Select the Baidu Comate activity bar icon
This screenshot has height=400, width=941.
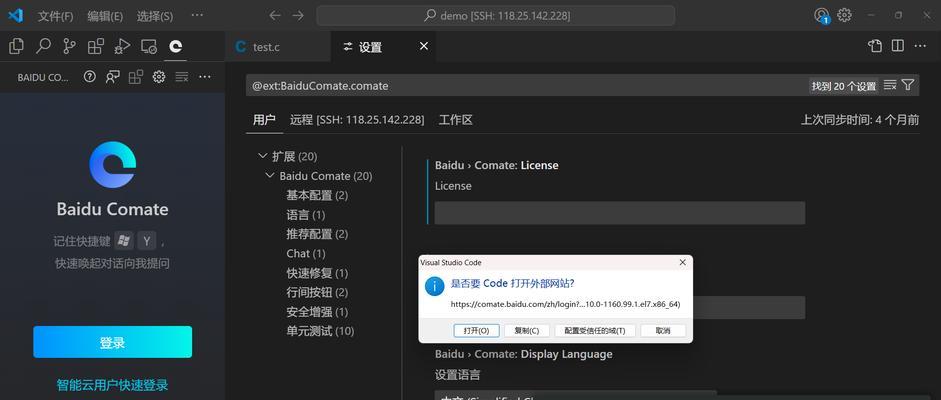pyautogui.click(x=176, y=46)
